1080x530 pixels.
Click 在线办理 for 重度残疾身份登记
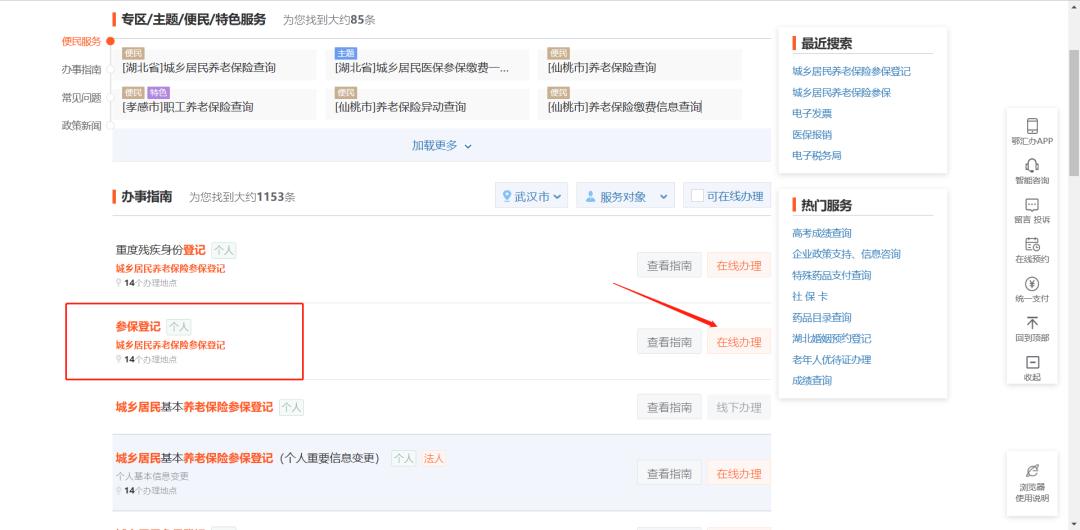coord(738,265)
